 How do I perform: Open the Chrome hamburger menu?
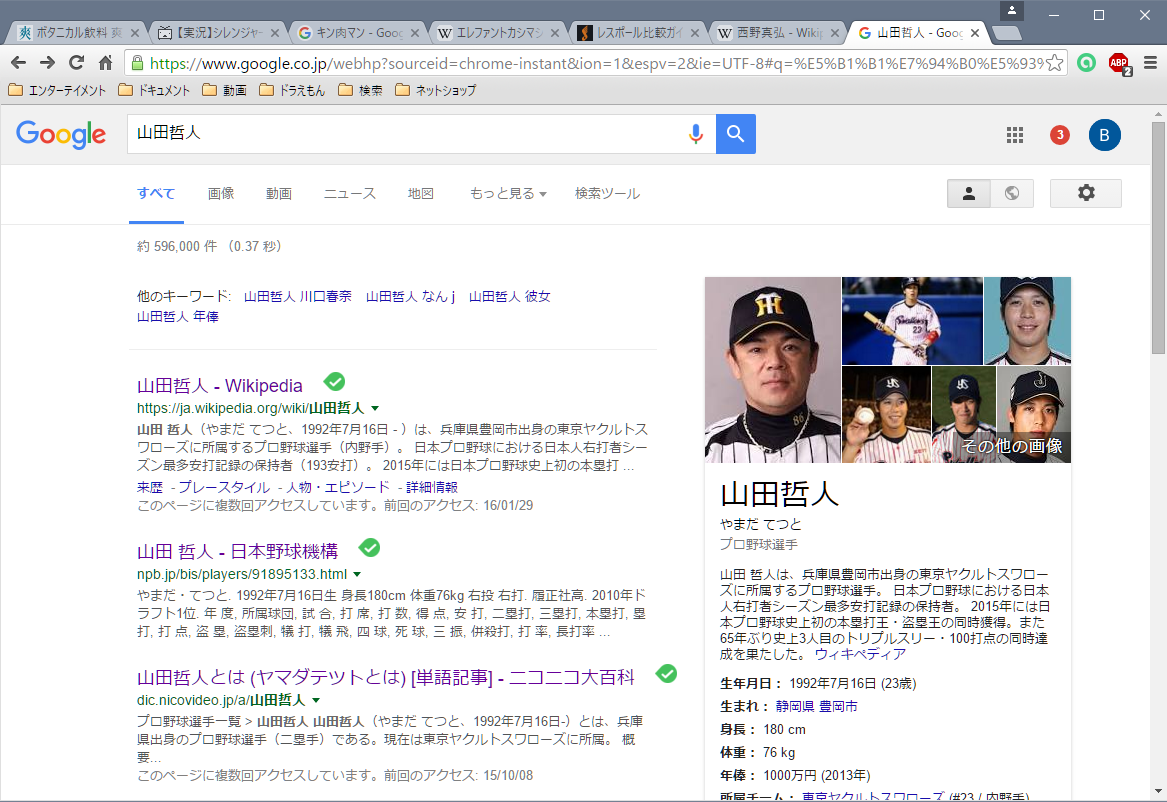(1150, 62)
